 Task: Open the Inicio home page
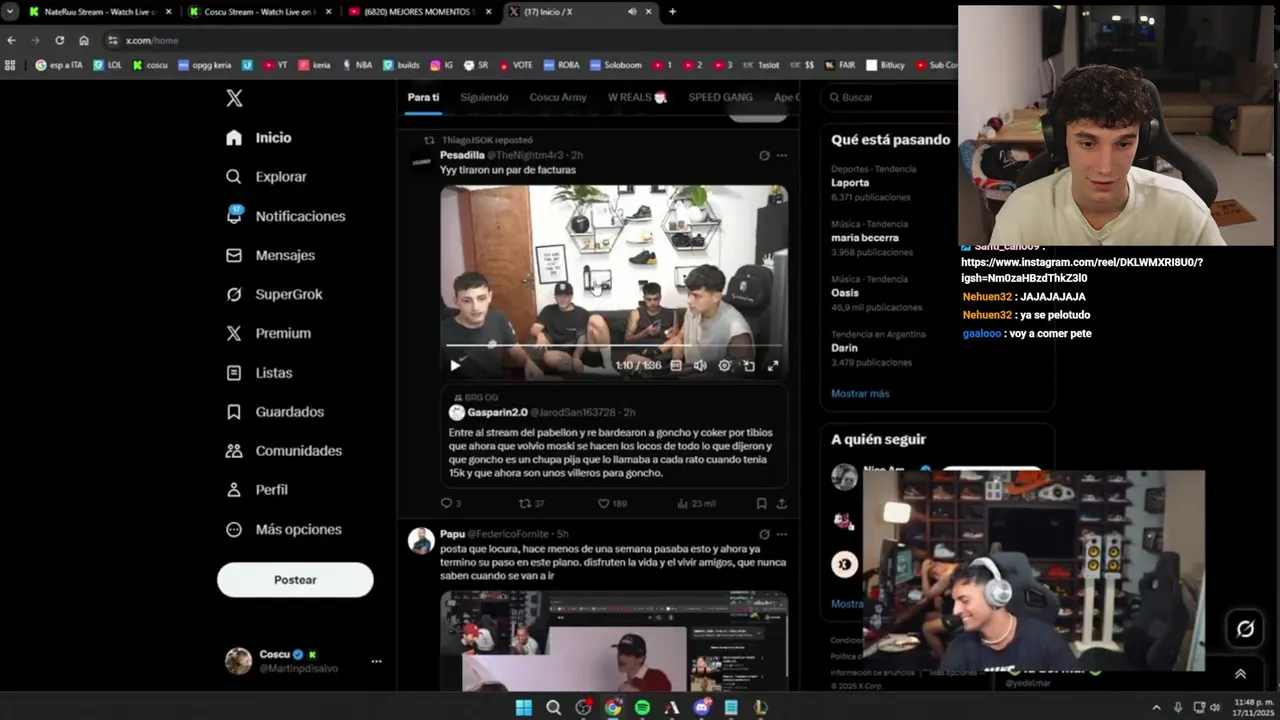pos(259,138)
